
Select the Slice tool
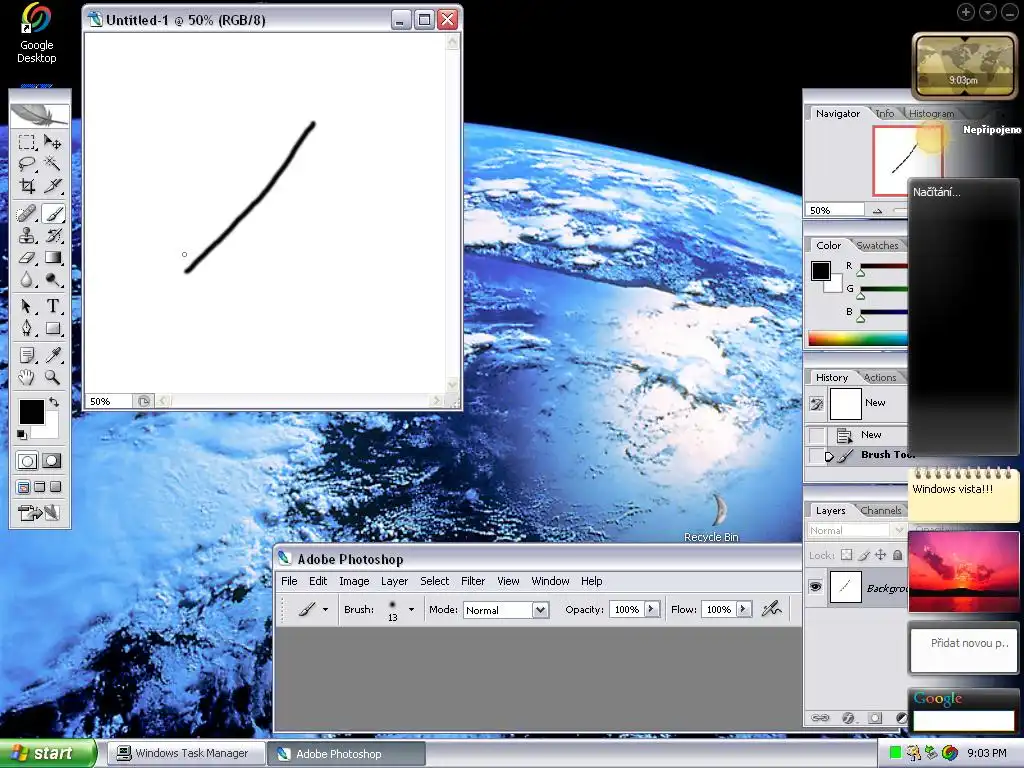click(53, 185)
